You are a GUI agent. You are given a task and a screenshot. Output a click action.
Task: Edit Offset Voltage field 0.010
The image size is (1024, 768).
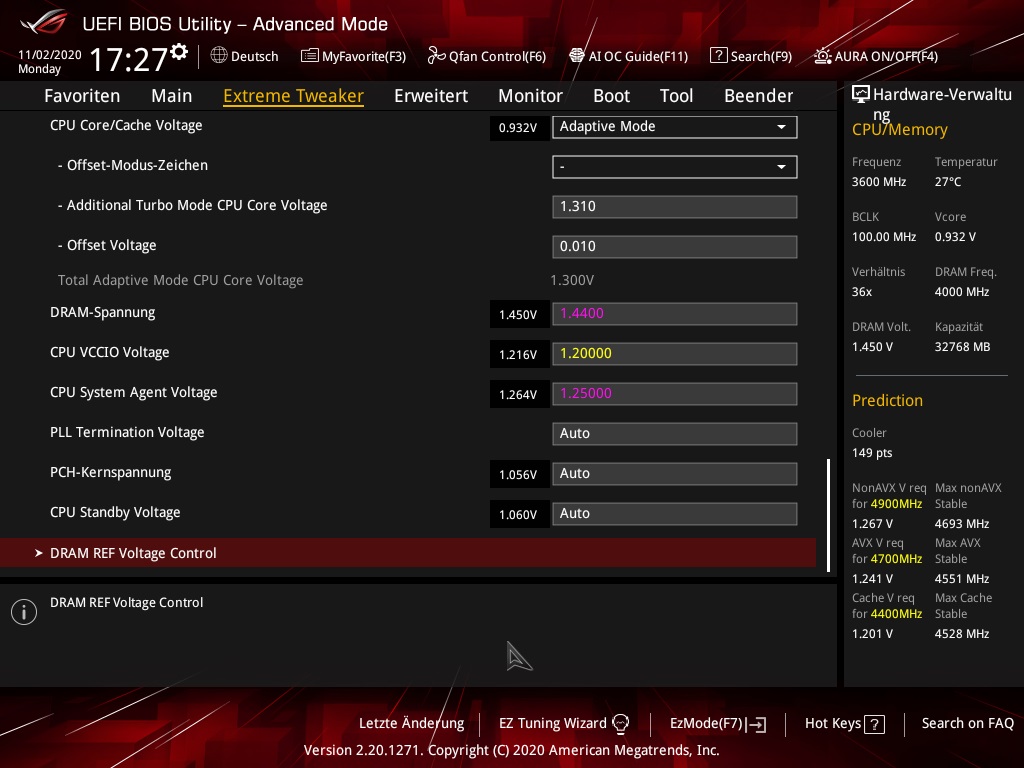click(675, 247)
